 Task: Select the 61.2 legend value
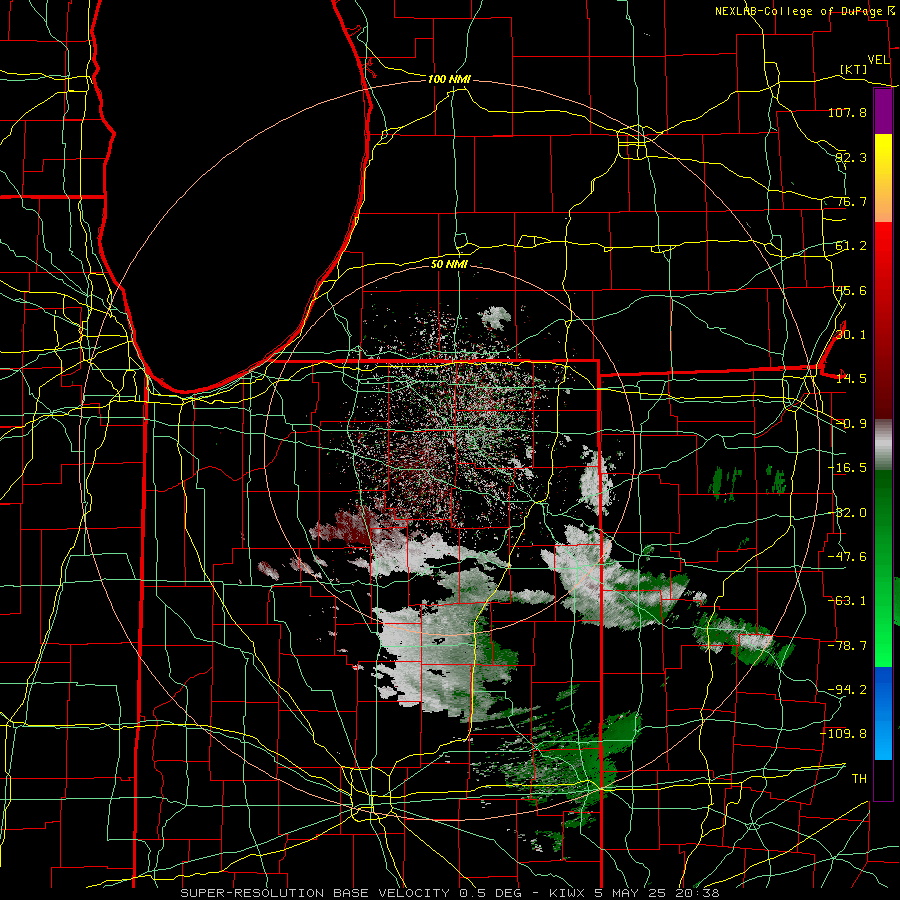[x=851, y=246]
